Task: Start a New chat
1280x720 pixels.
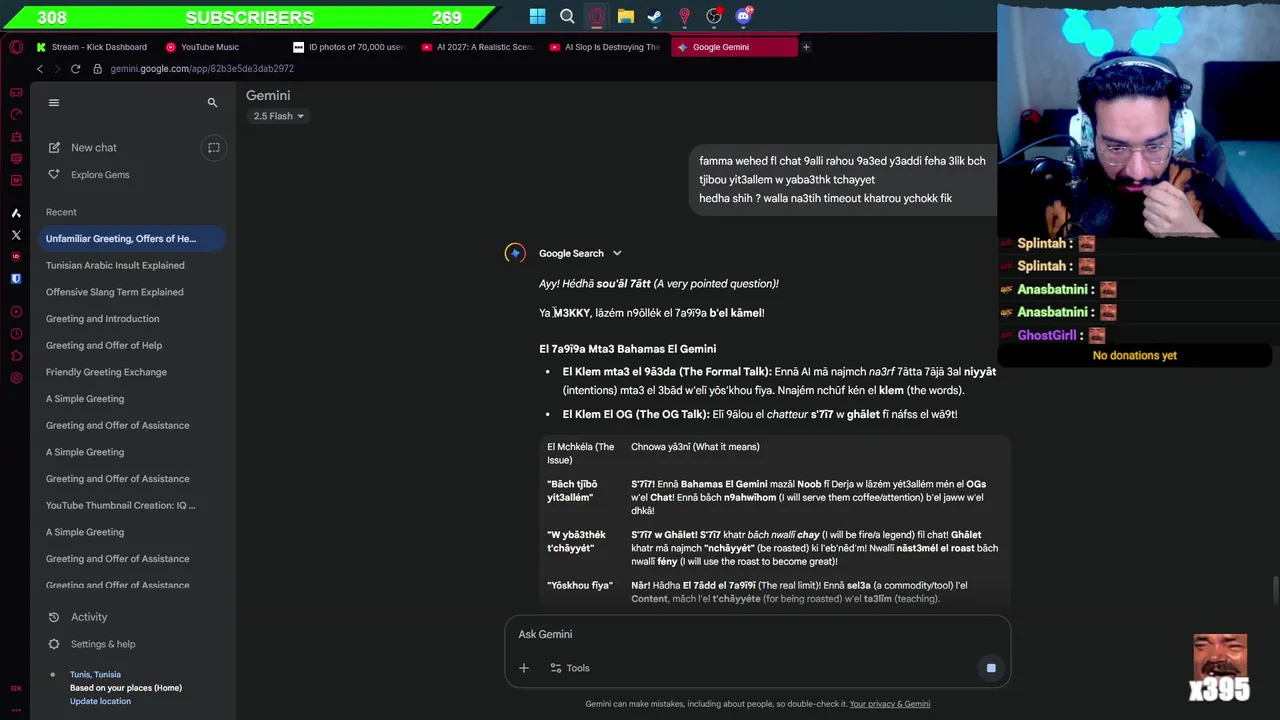Action: point(94,147)
